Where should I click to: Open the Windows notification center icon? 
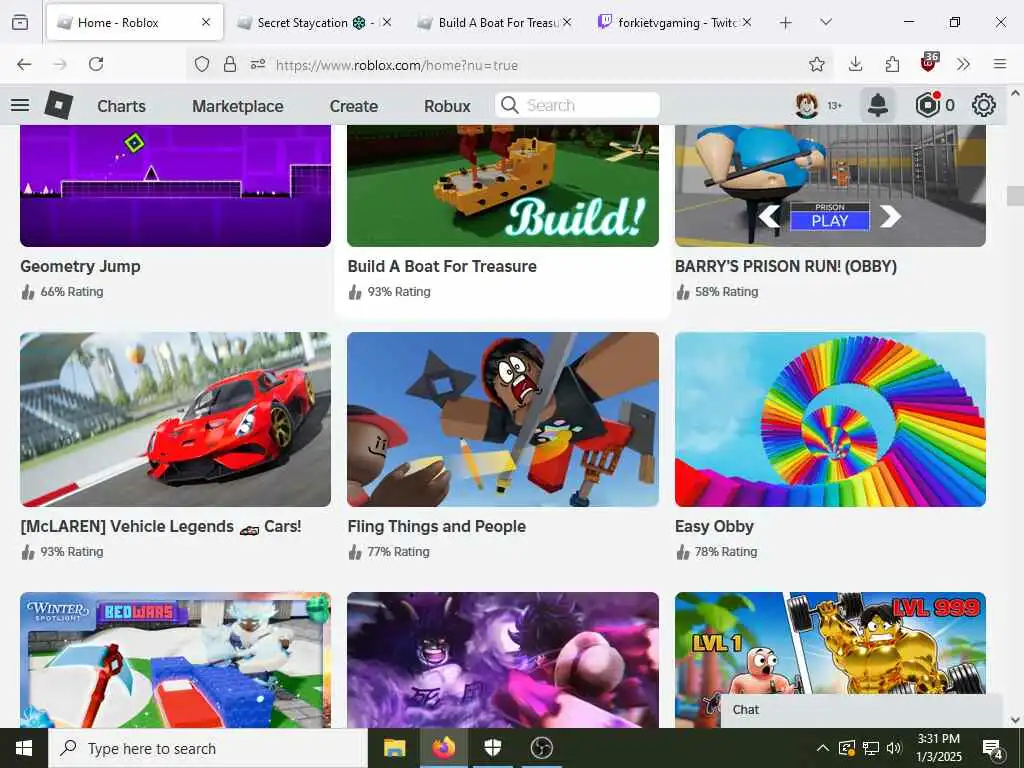pos(992,748)
